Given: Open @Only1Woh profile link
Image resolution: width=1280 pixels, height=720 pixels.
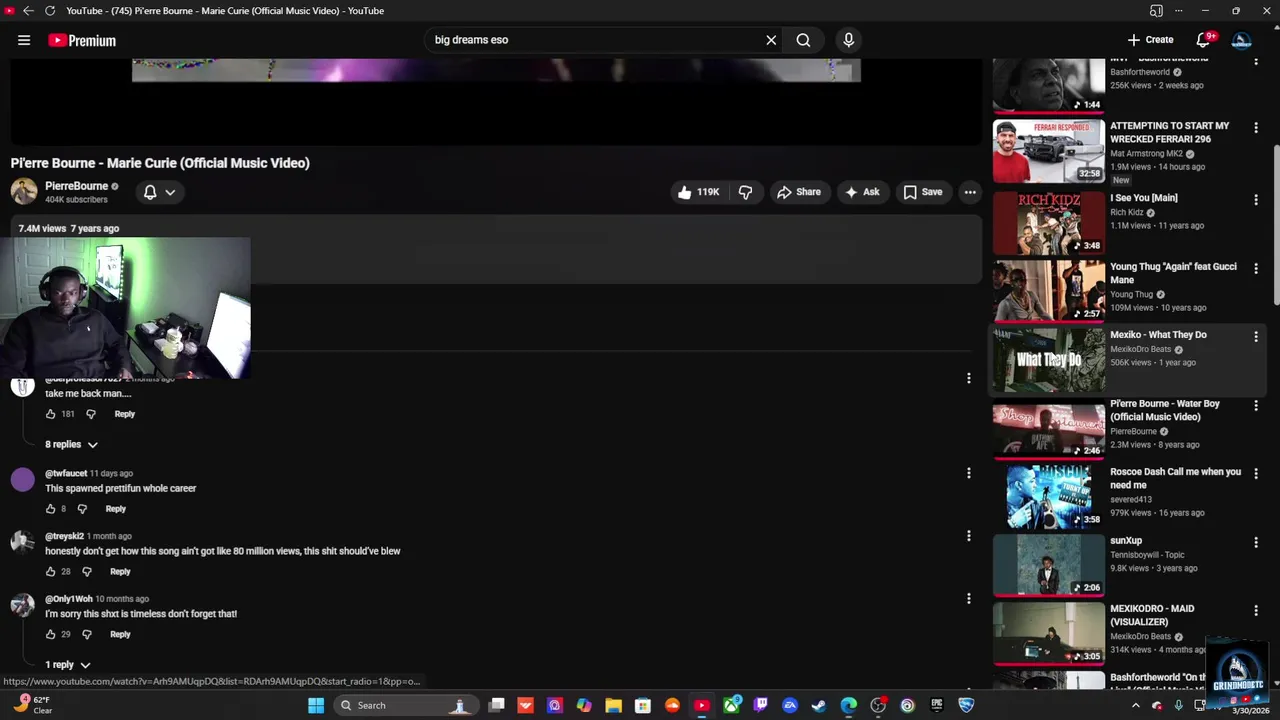Looking at the screenshot, I should click(x=69, y=599).
